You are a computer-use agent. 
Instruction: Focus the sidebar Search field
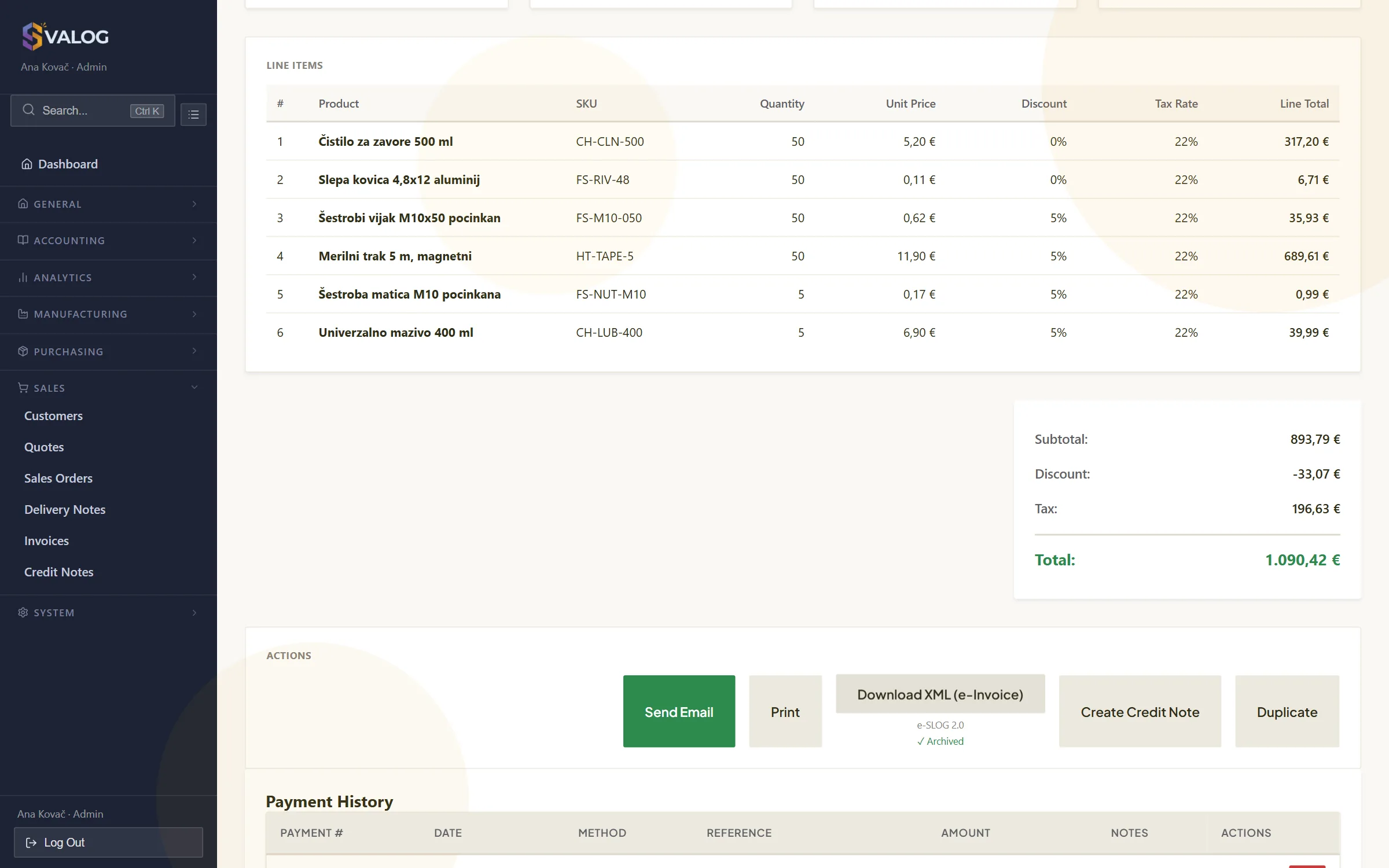click(x=93, y=111)
